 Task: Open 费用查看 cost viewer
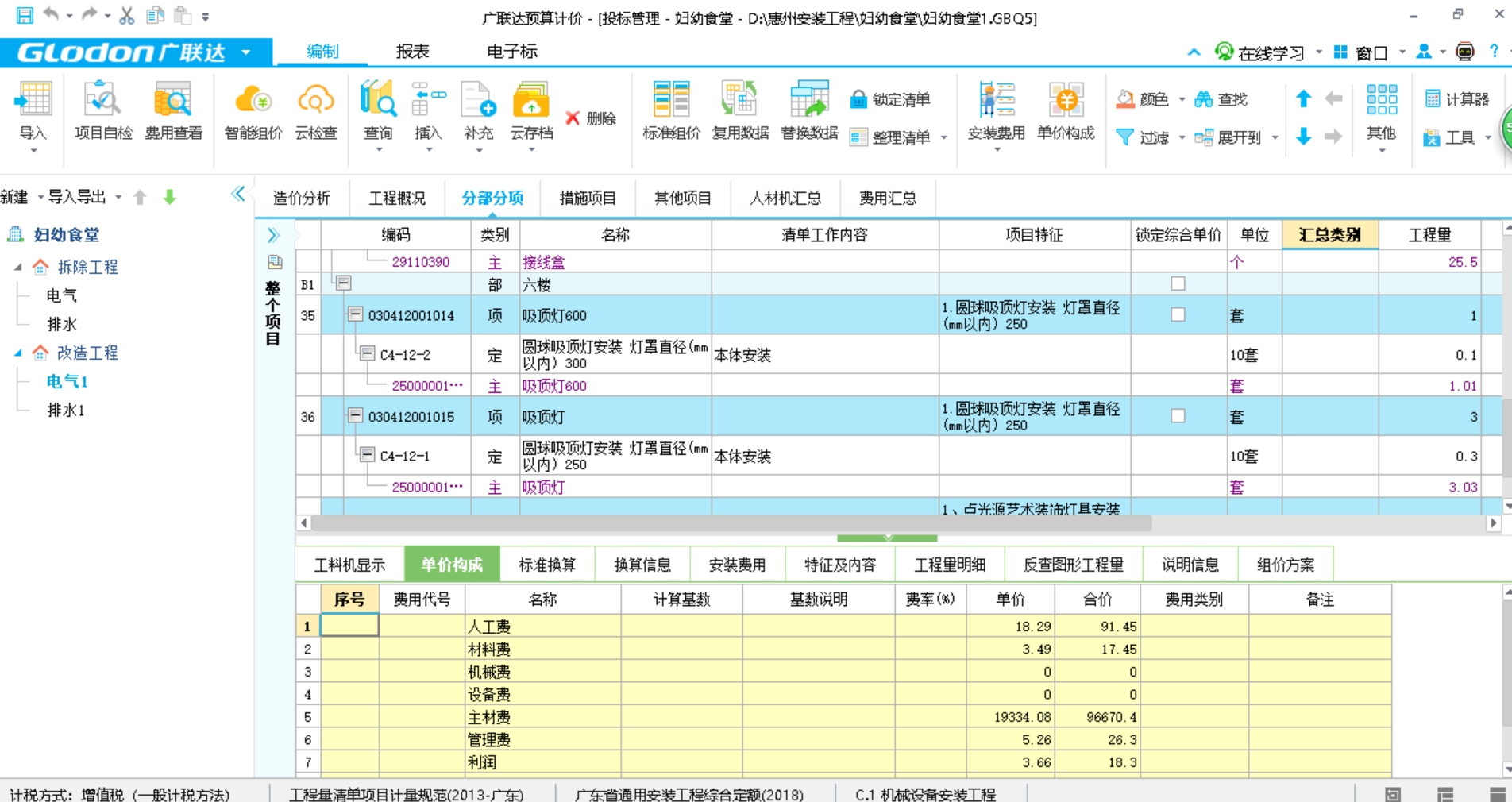[173, 112]
